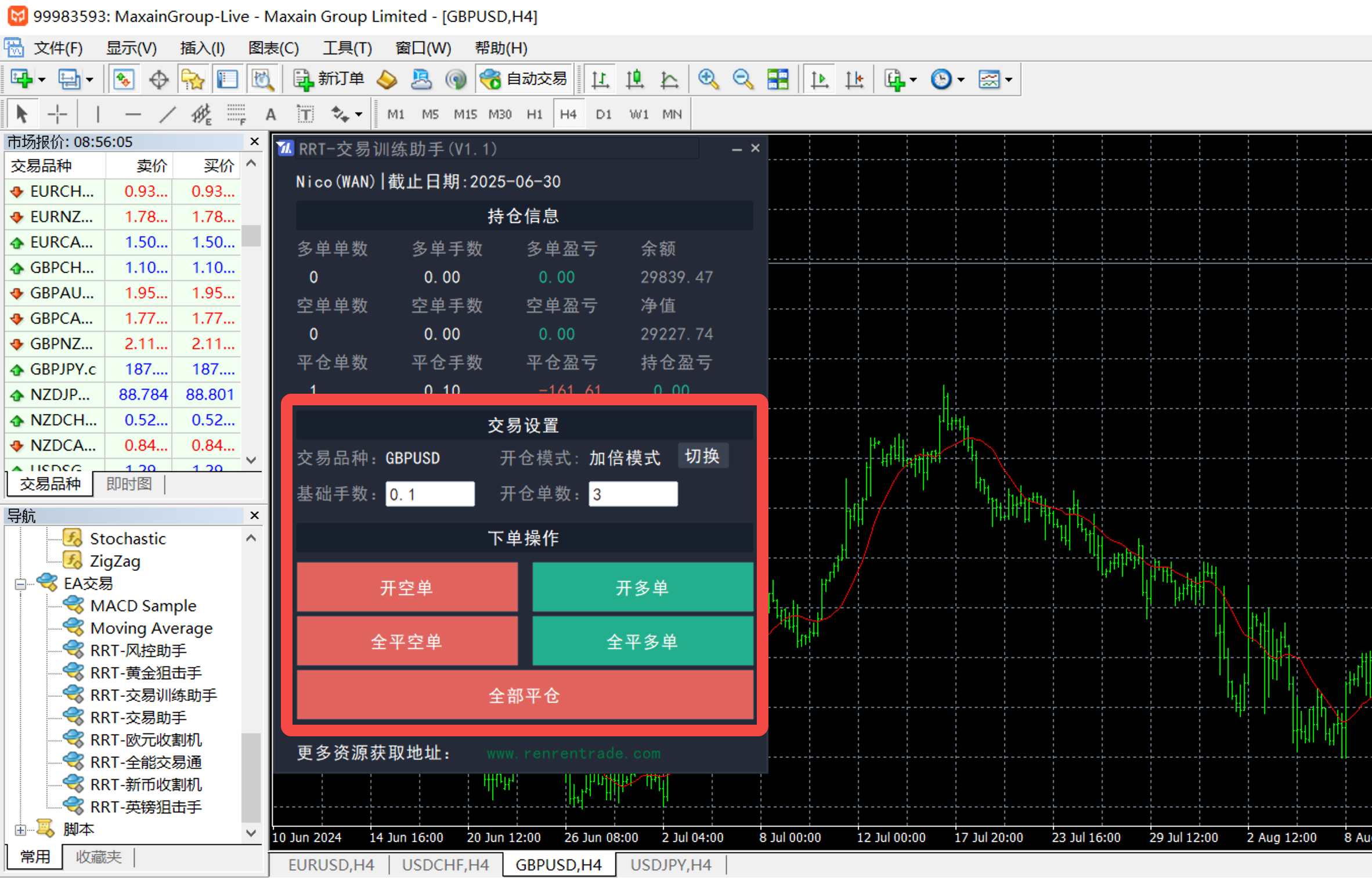Select the trendline drawing tool
1372x878 pixels.
pyautogui.click(x=167, y=114)
